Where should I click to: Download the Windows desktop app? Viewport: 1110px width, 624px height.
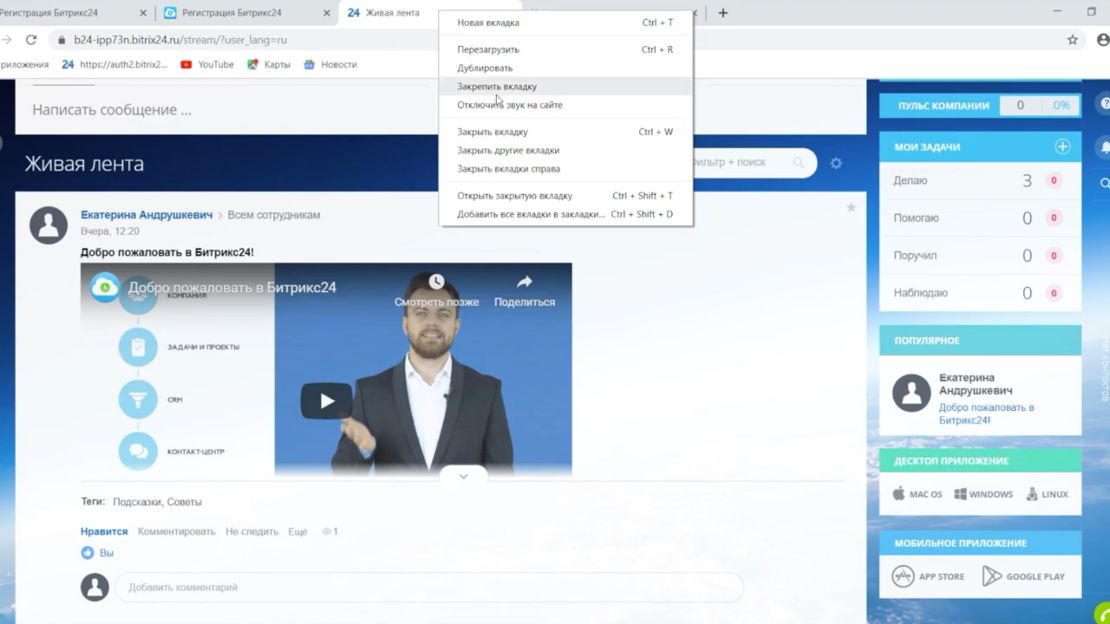point(983,494)
